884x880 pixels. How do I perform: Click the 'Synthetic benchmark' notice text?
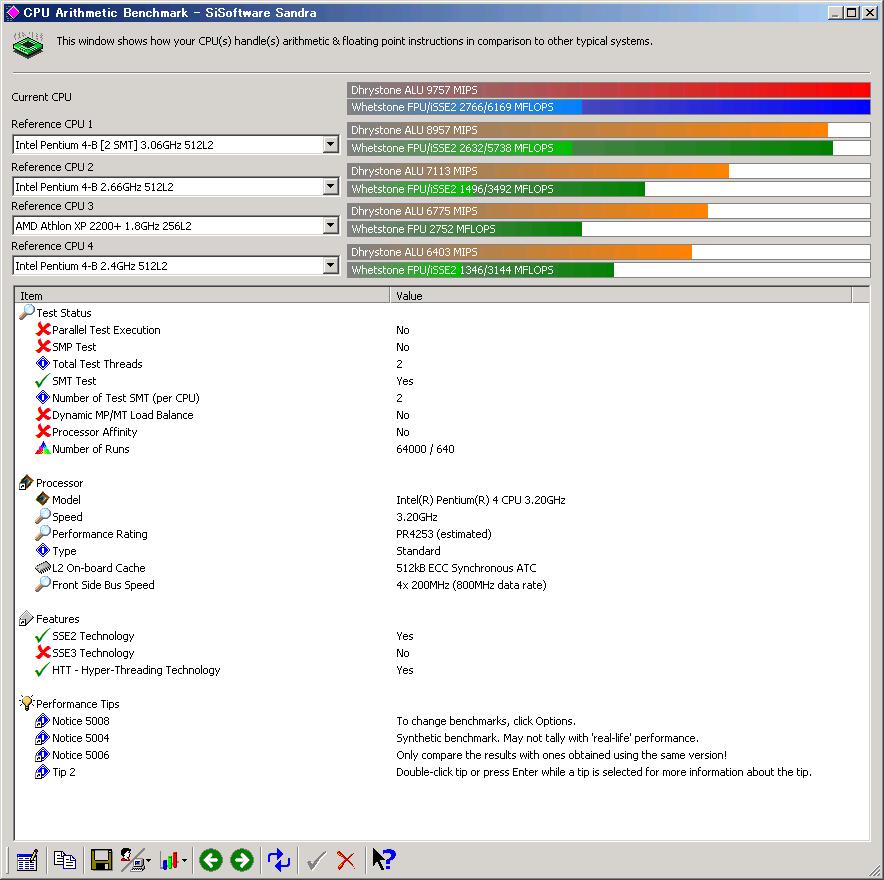pyautogui.click(x=547, y=738)
